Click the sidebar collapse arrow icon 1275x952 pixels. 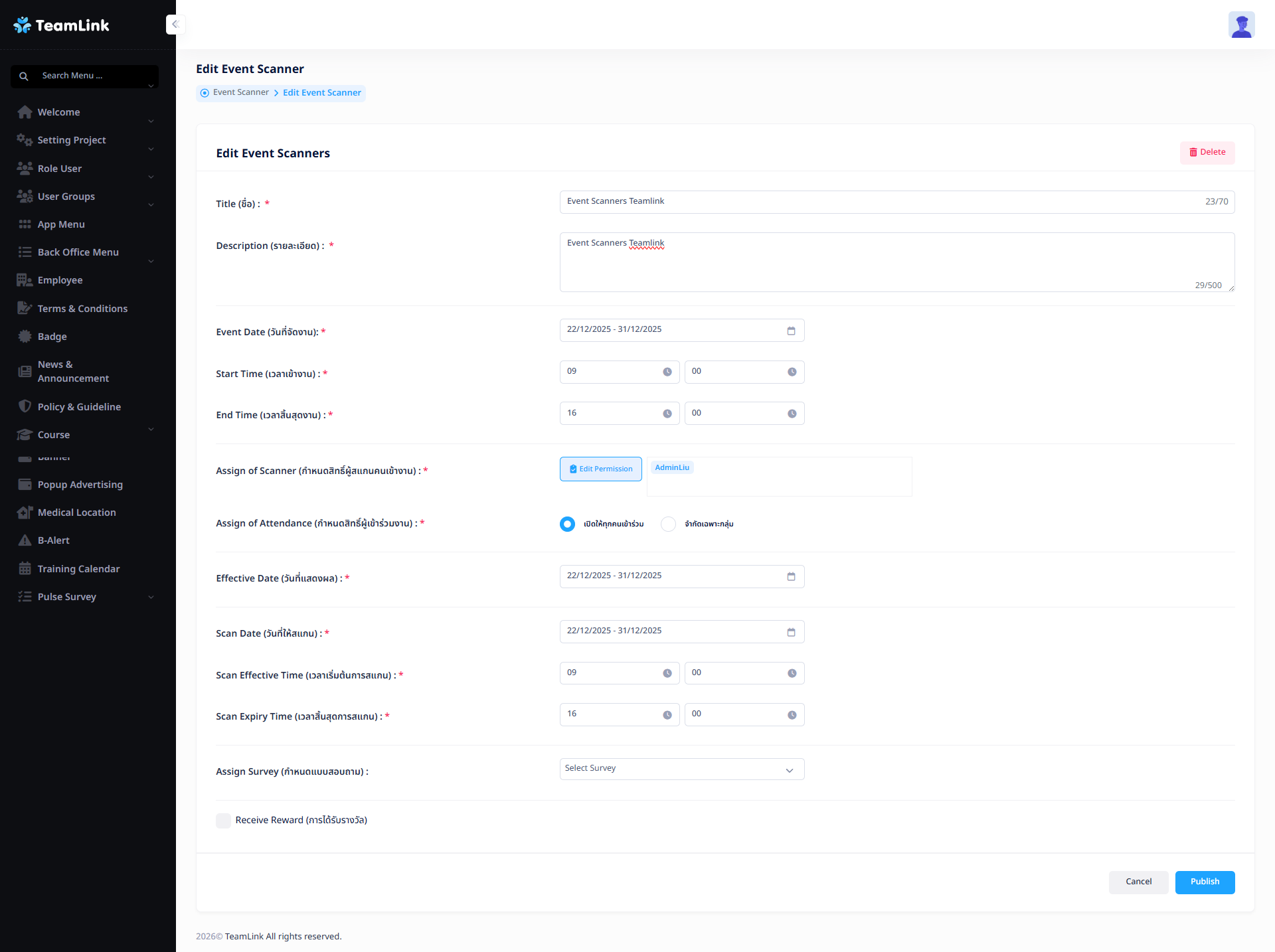point(175,25)
